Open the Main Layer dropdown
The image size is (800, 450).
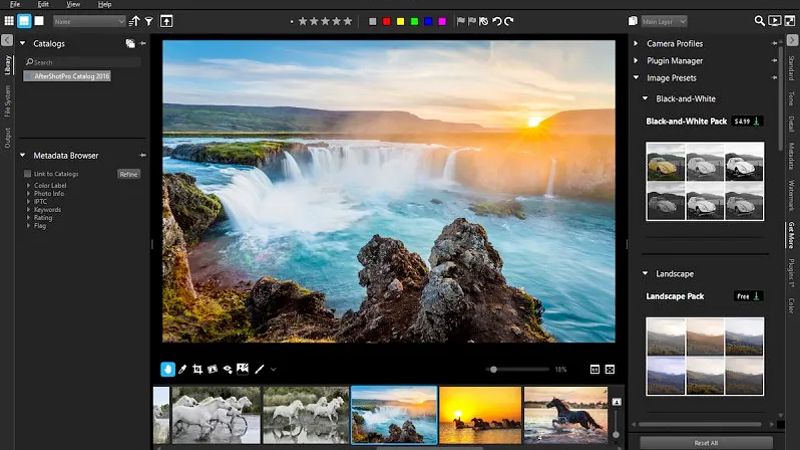pyautogui.click(x=664, y=21)
